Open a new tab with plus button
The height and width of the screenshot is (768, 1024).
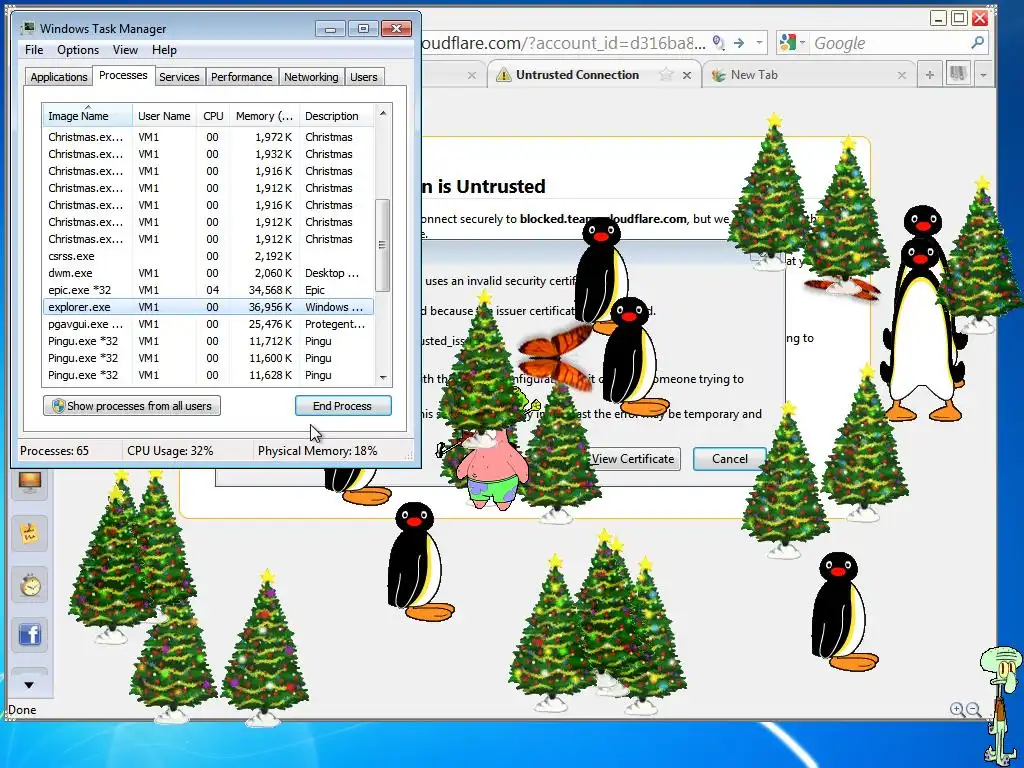tap(929, 75)
